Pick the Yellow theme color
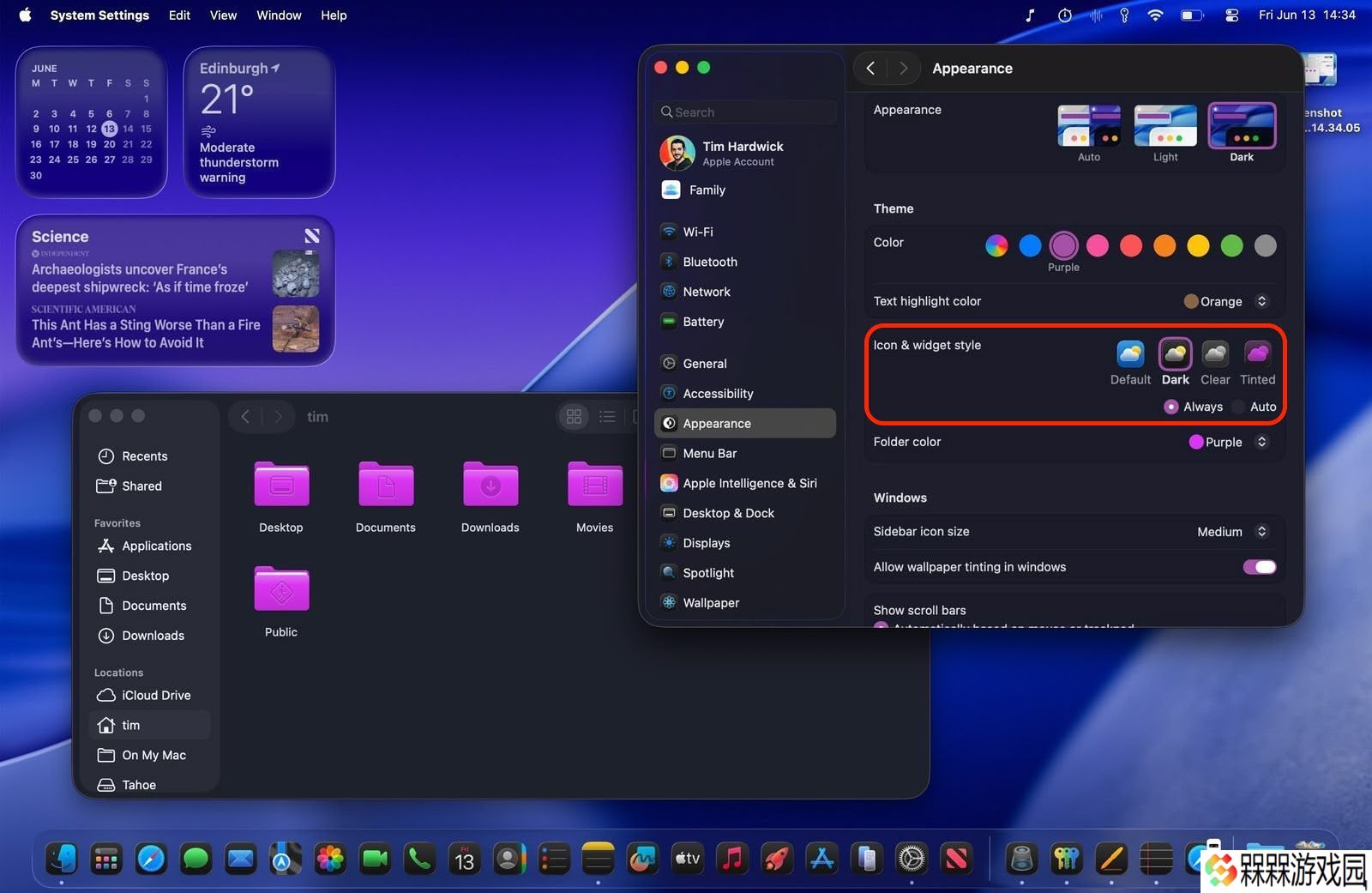1372x893 pixels. pos(1198,246)
